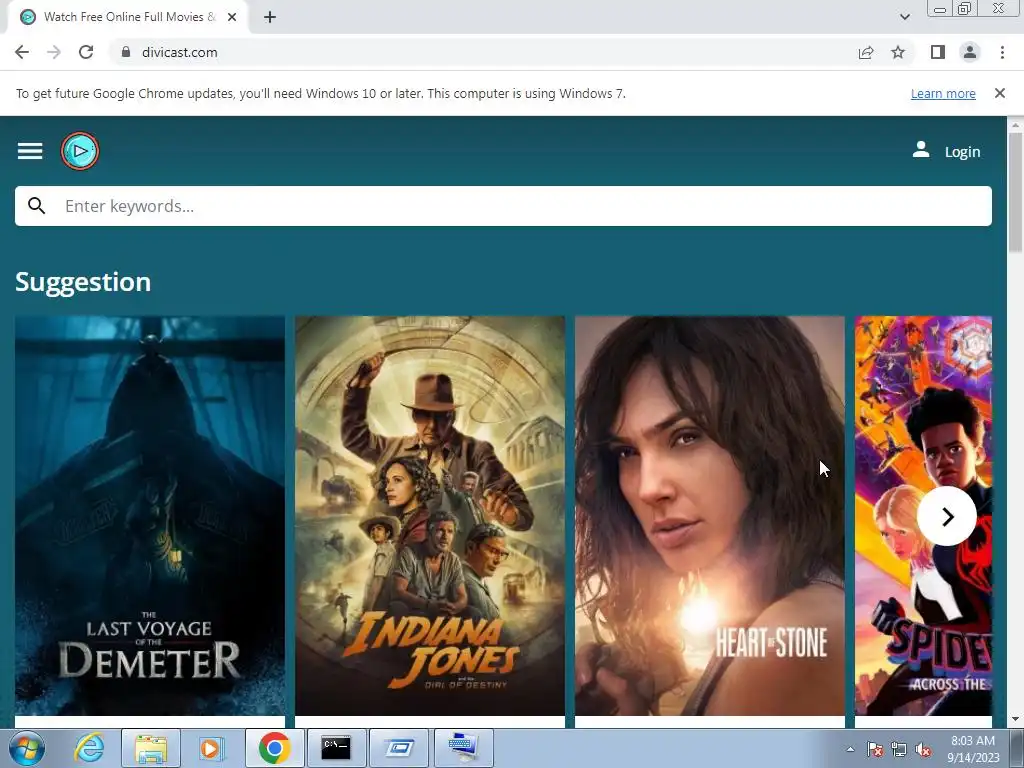Viewport: 1024px width, 768px height.
Task: View site info via padlock icon
Action: tap(126, 52)
